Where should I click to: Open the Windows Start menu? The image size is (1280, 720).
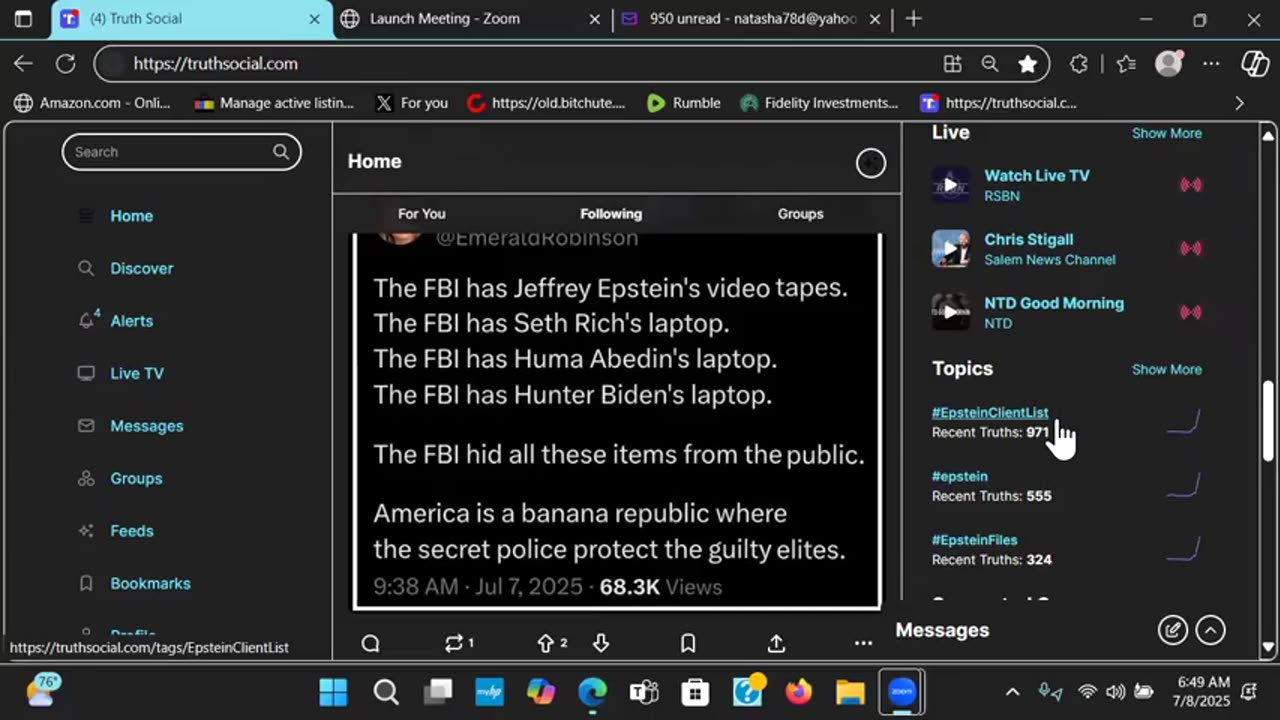click(x=333, y=692)
